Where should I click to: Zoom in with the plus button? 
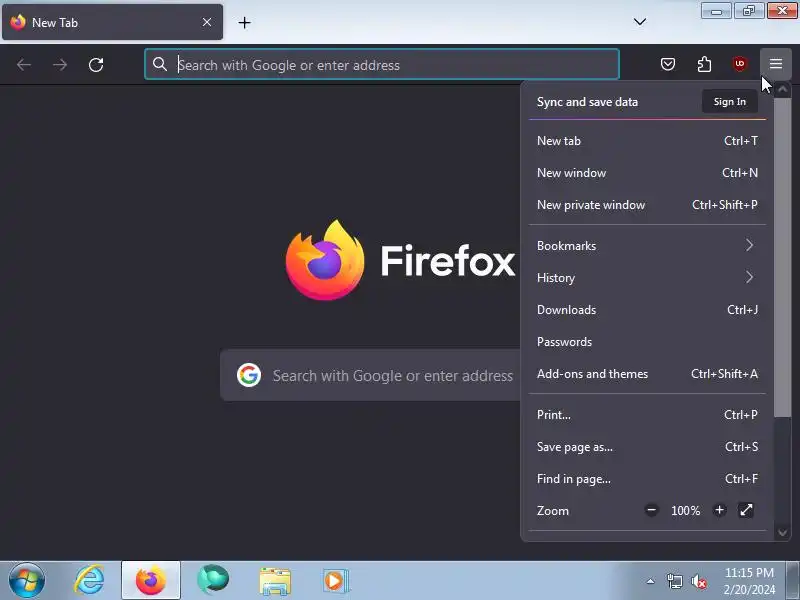pyautogui.click(x=719, y=510)
